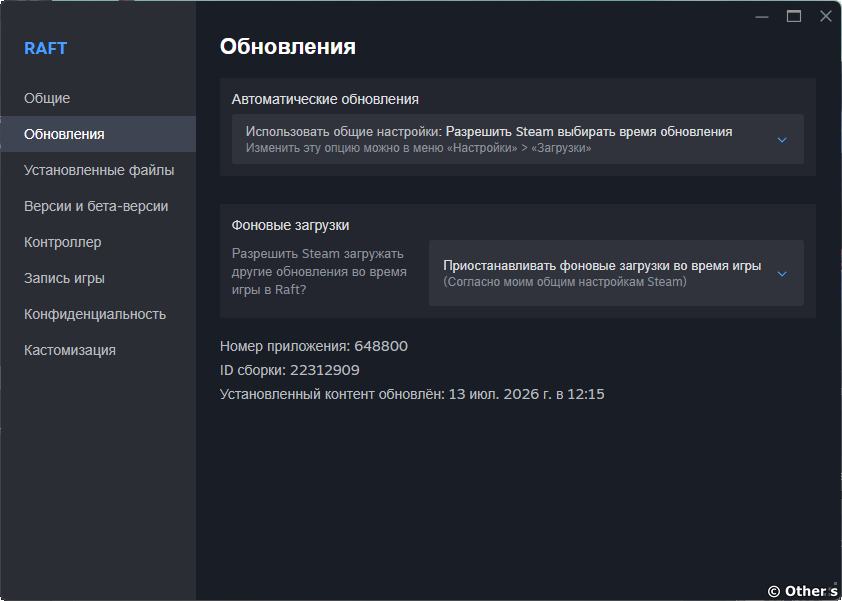Image resolution: width=842 pixels, height=601 pixels.
Task: Click the Номер приложения: 648800 text
Action: [x=314, y=346]
